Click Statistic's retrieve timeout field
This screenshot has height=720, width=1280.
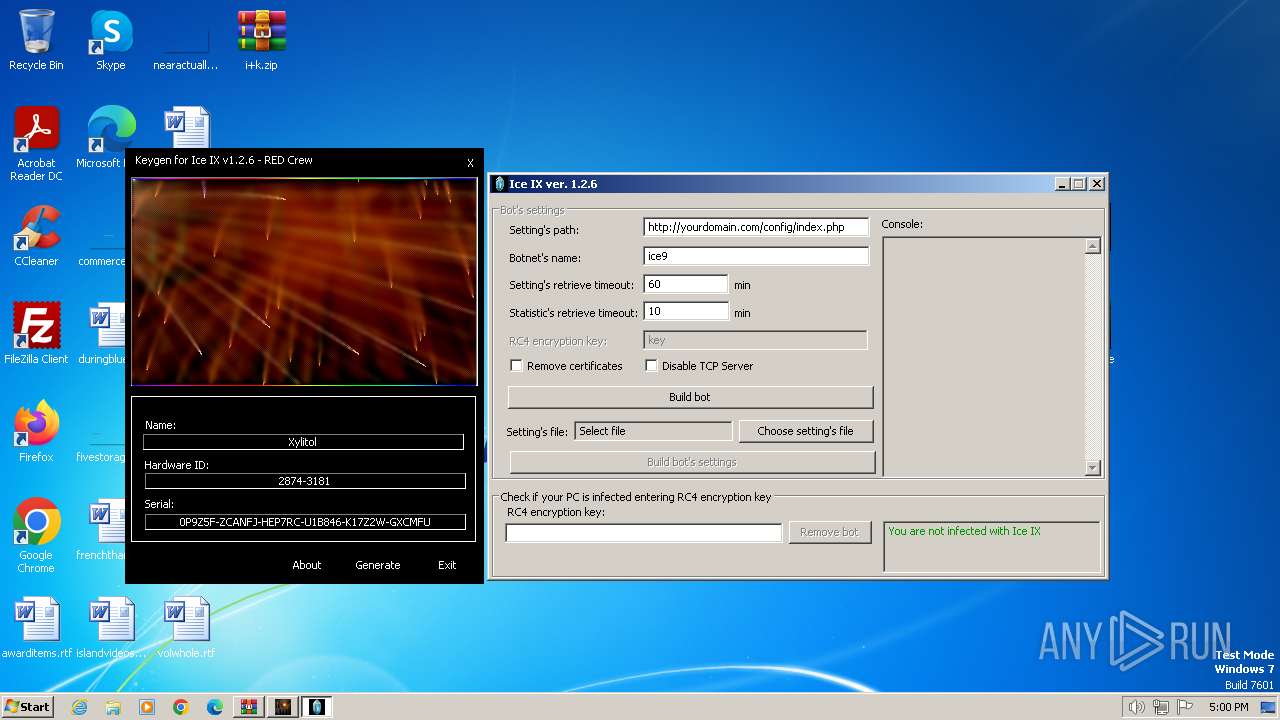[x=686, y=312]
